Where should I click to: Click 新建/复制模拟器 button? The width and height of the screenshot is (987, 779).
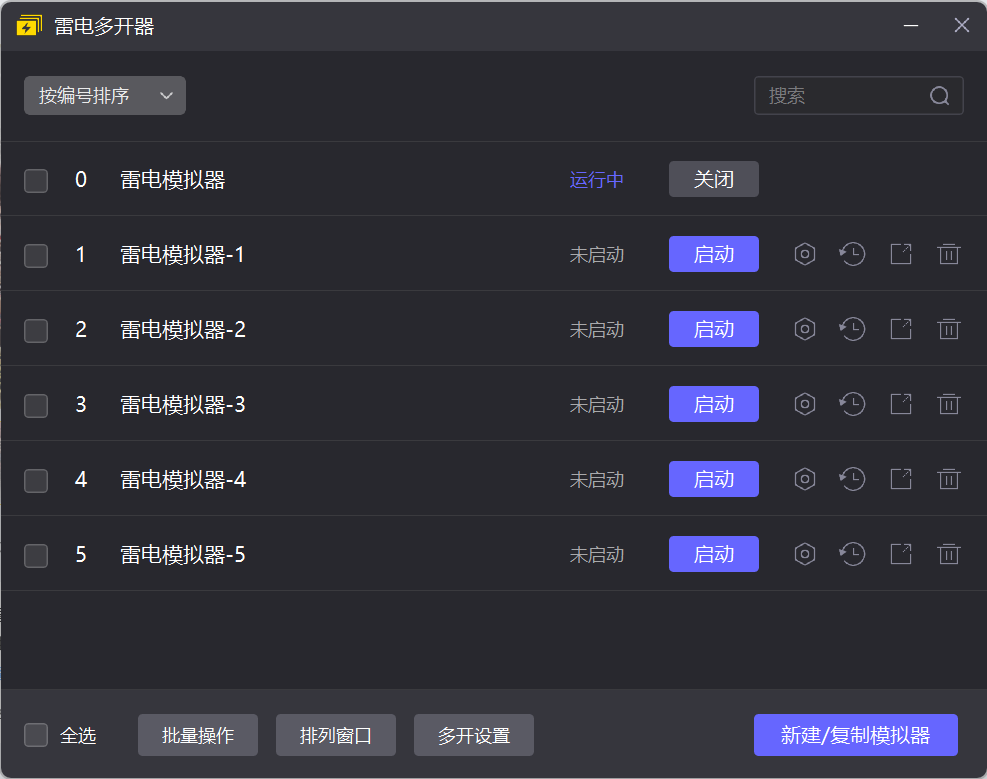click(856, 735)
